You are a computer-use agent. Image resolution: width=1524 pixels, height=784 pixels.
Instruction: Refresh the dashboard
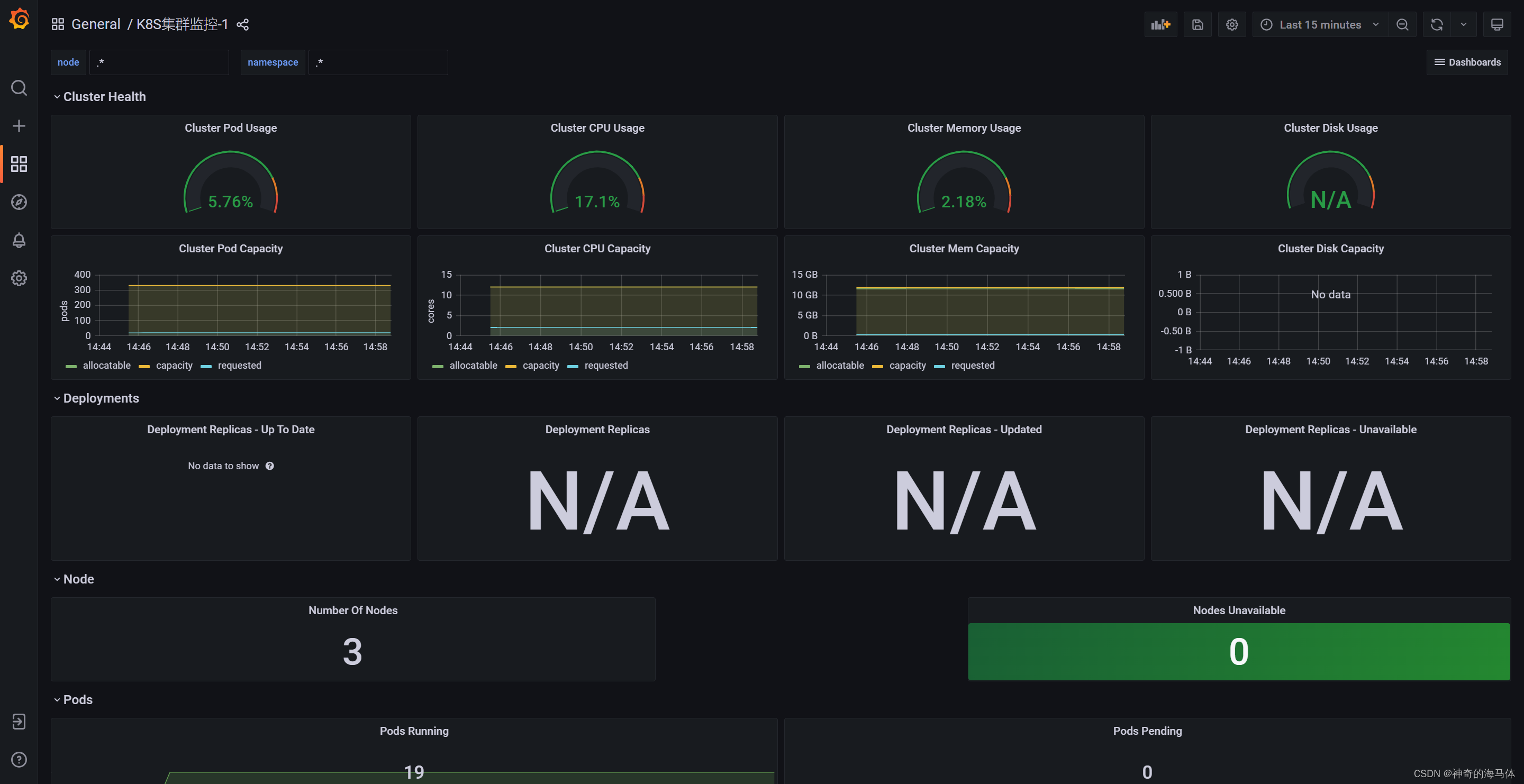1437,24
